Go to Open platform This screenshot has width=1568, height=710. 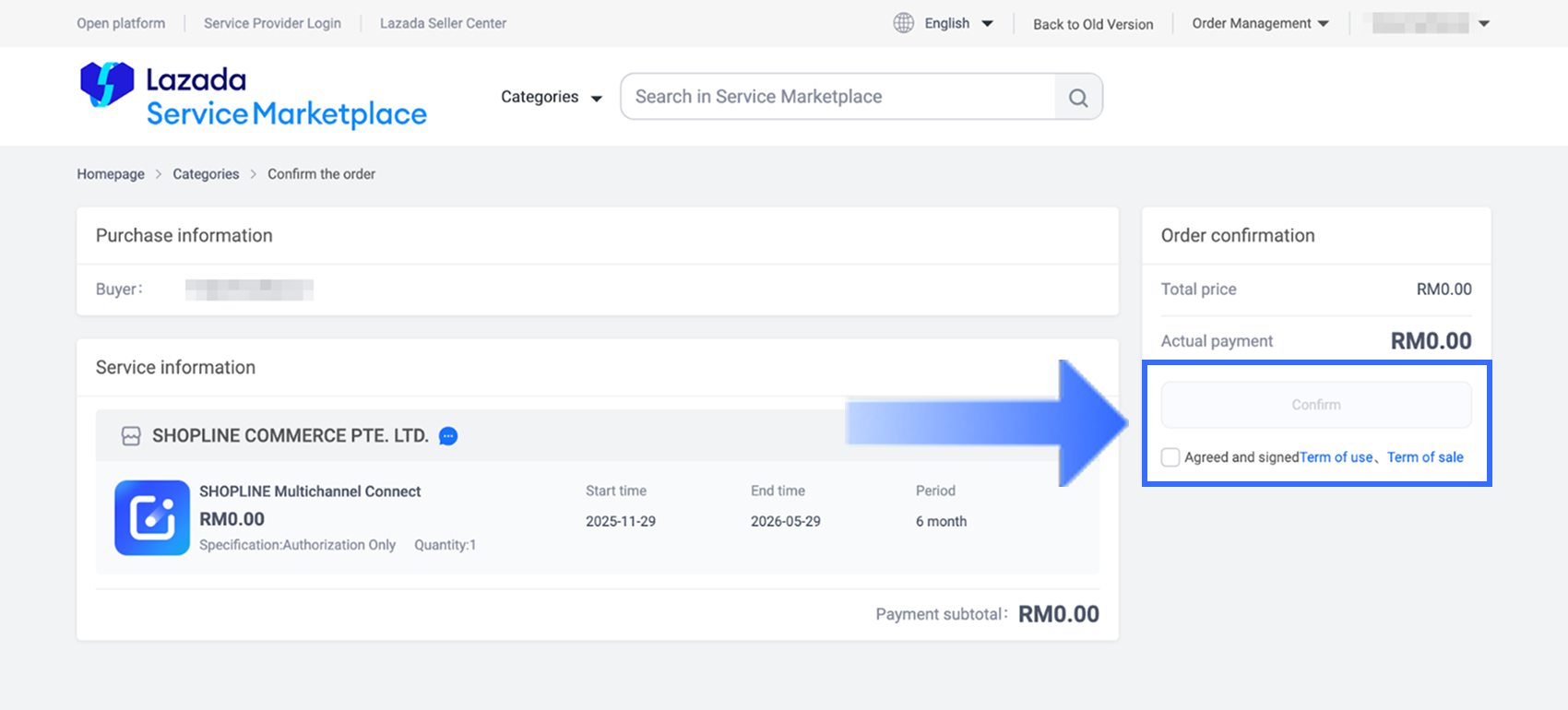point(121,23)
